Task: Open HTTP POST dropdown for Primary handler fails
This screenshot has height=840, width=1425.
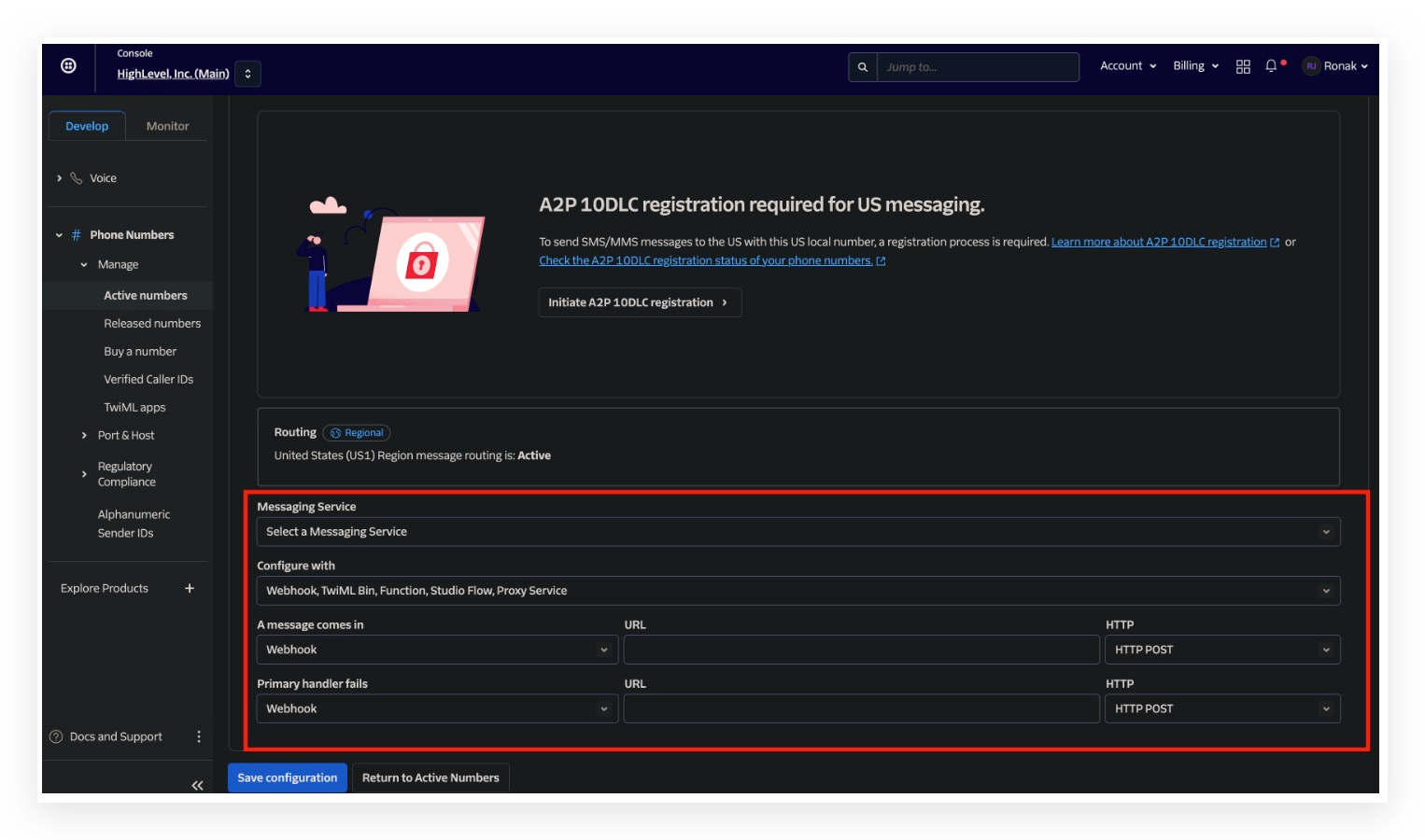Action: coord(1222,708)
